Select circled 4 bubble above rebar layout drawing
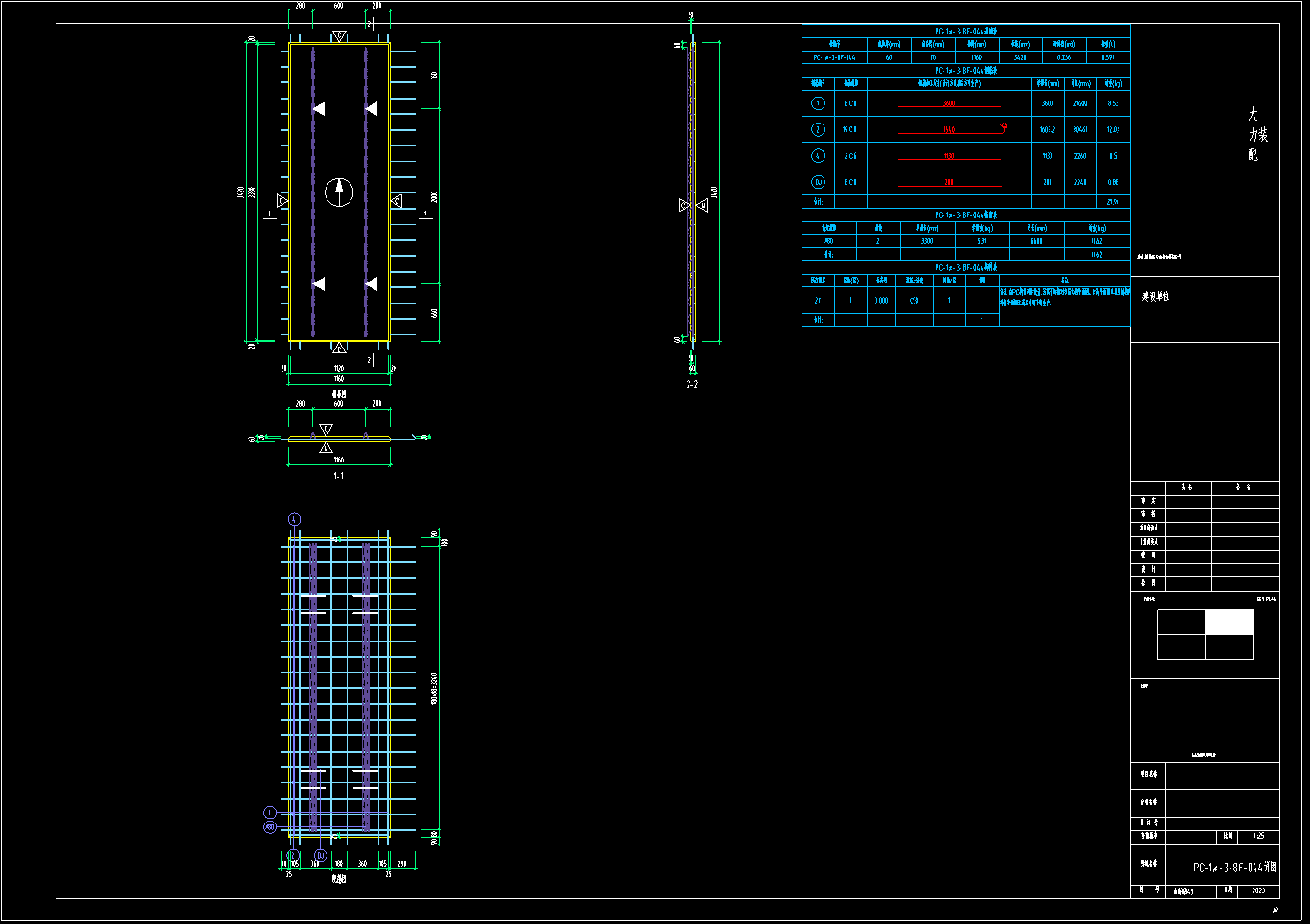 [x=294, y=519]
